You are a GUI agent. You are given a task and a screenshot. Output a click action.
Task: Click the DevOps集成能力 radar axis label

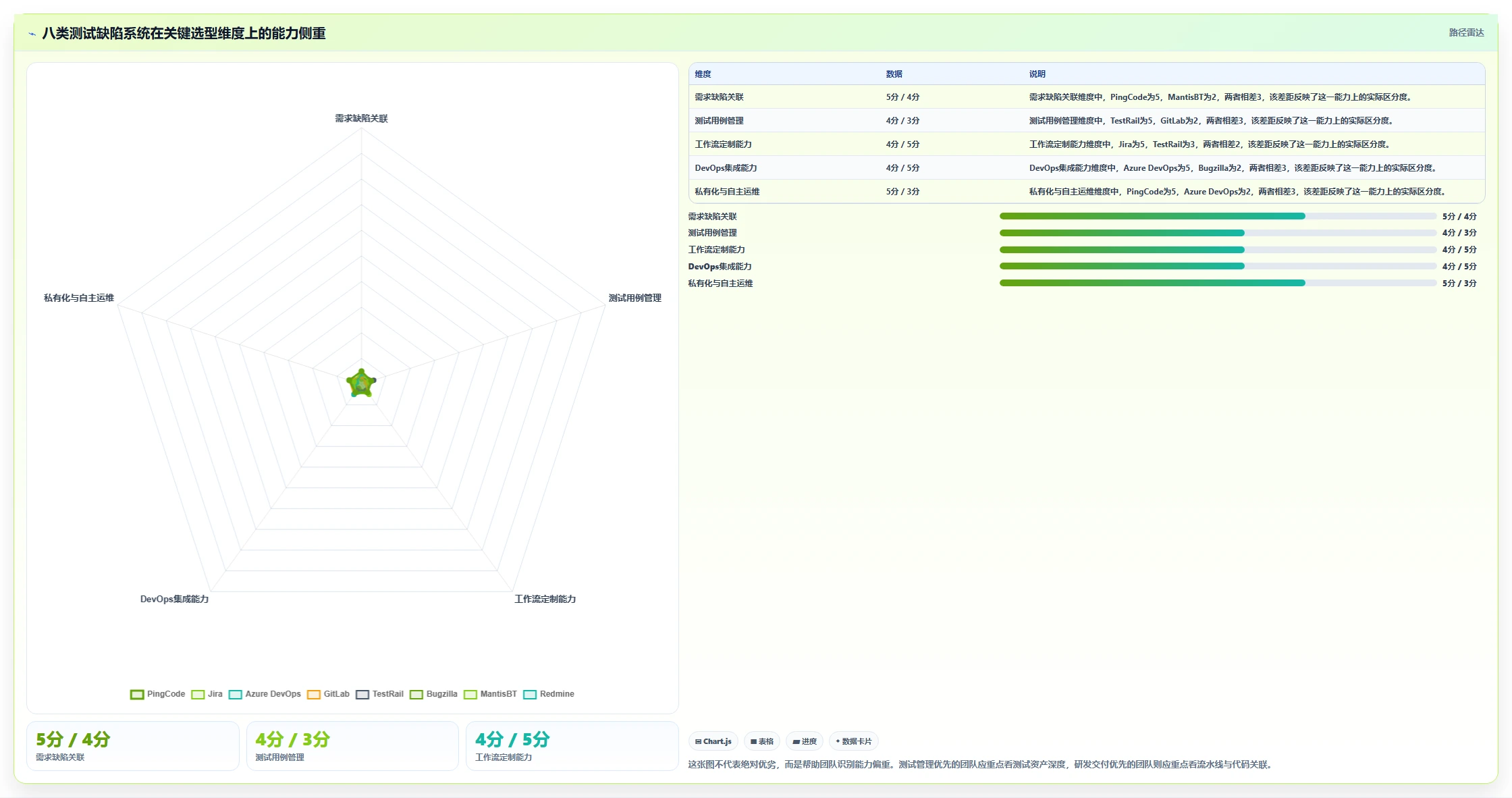174,600
